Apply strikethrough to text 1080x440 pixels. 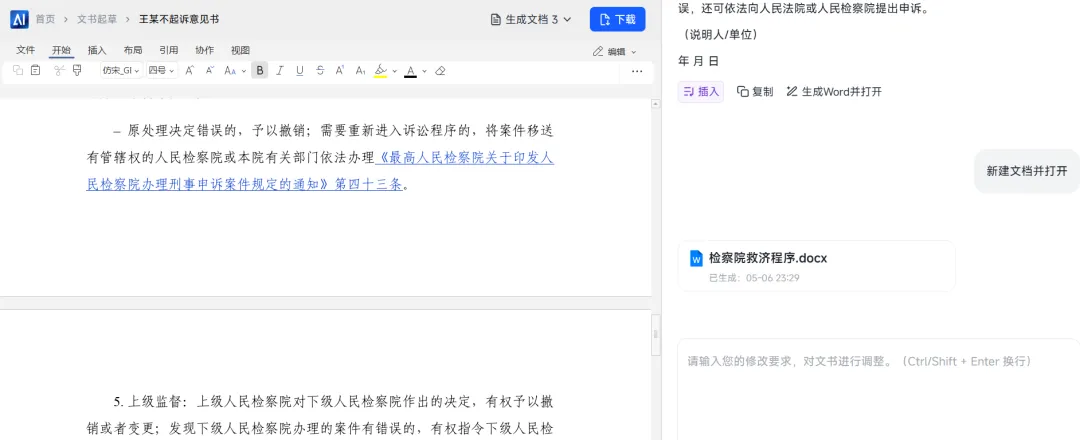[320, 70]
